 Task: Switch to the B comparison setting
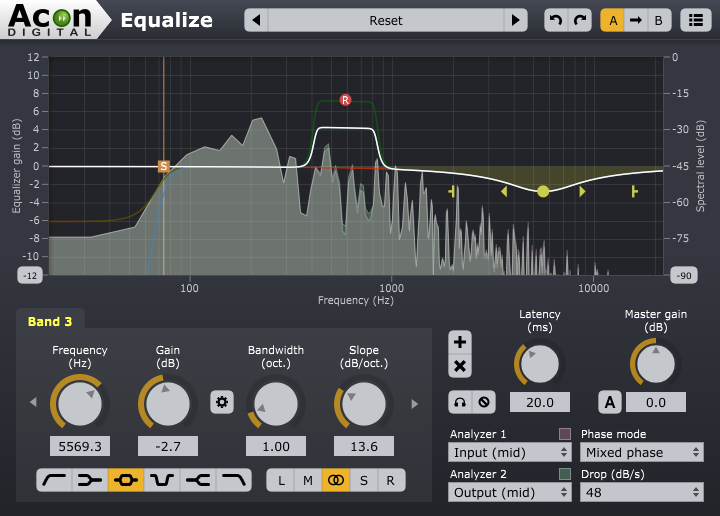tap(657, 20)
